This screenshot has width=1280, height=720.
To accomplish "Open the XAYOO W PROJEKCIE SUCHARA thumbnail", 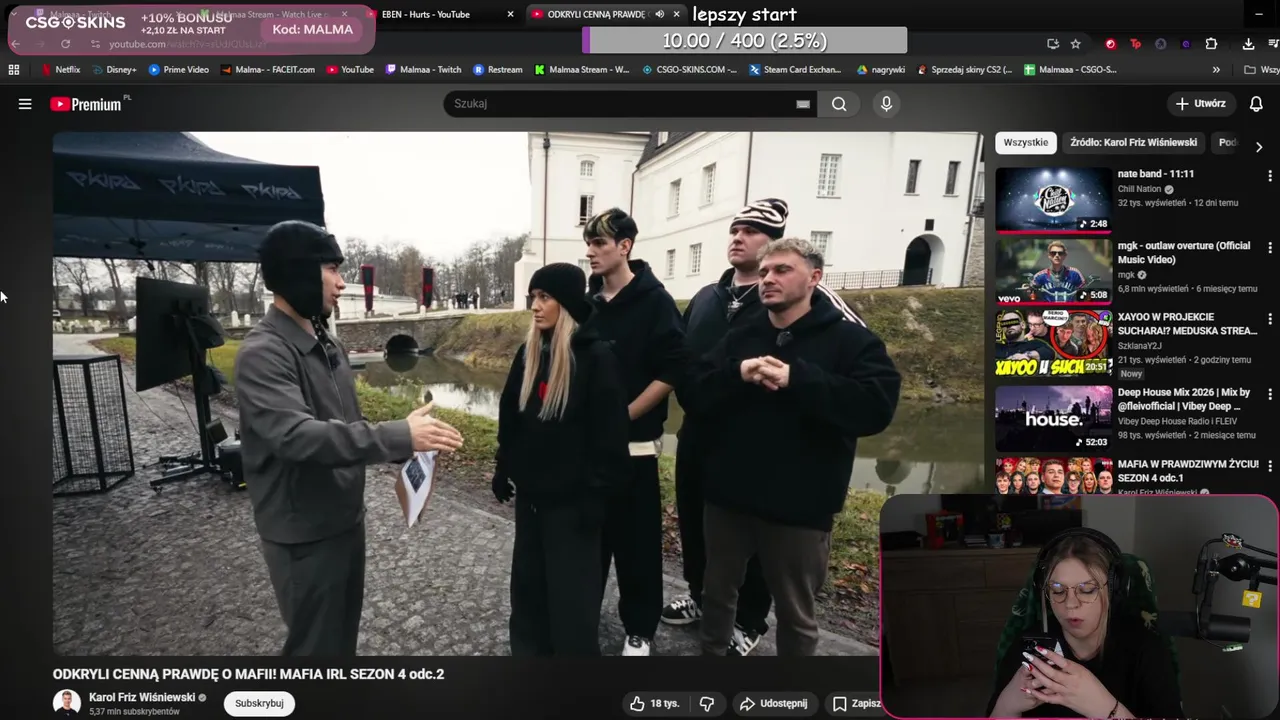I will 1053,343.
